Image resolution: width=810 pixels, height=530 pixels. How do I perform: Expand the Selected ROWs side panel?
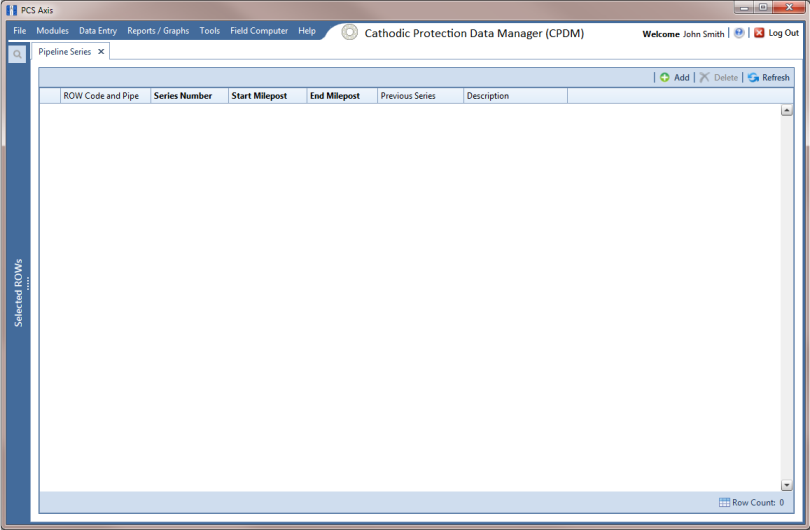[19, 292]
